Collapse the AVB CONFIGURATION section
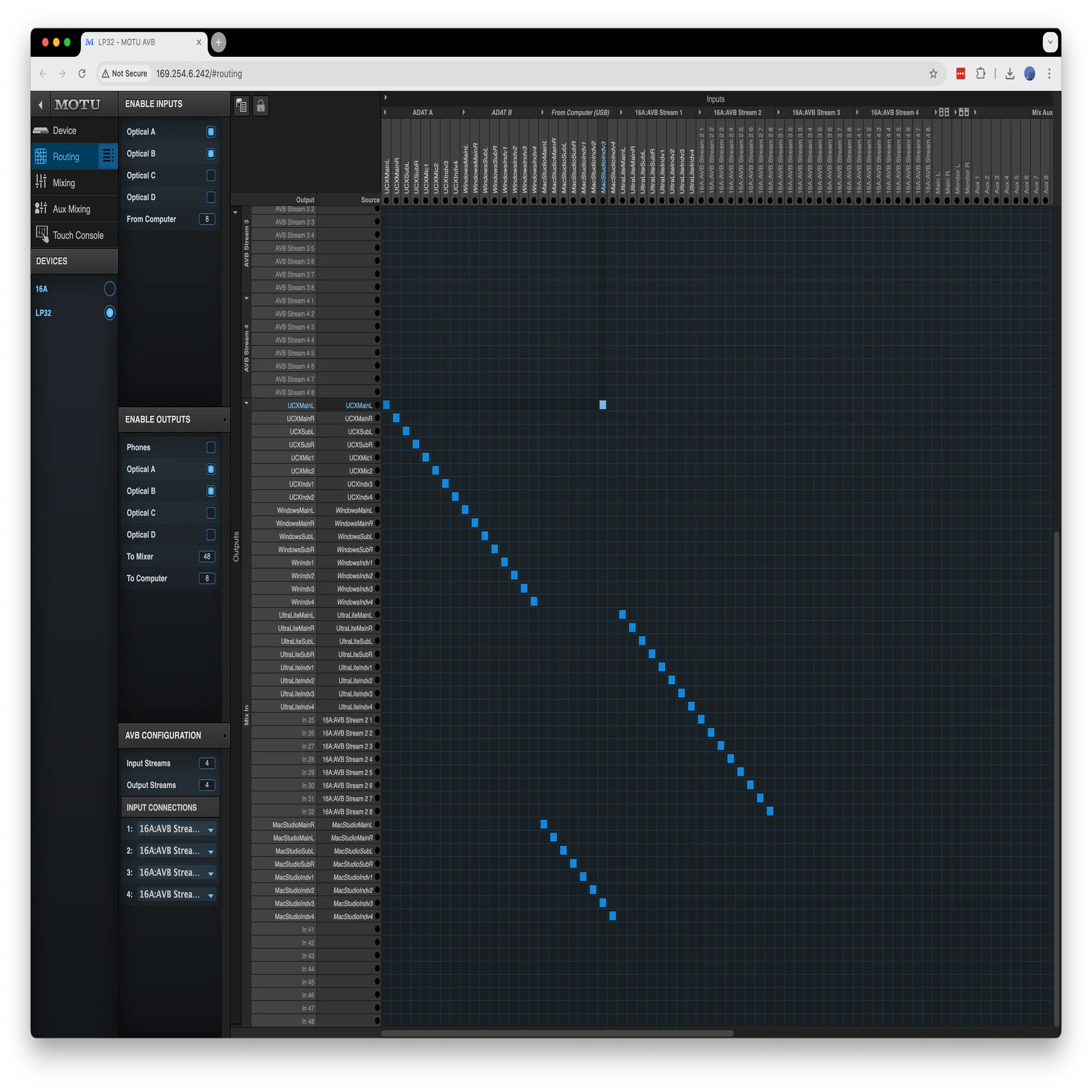 pyautogui.click(x=224, y=735)
